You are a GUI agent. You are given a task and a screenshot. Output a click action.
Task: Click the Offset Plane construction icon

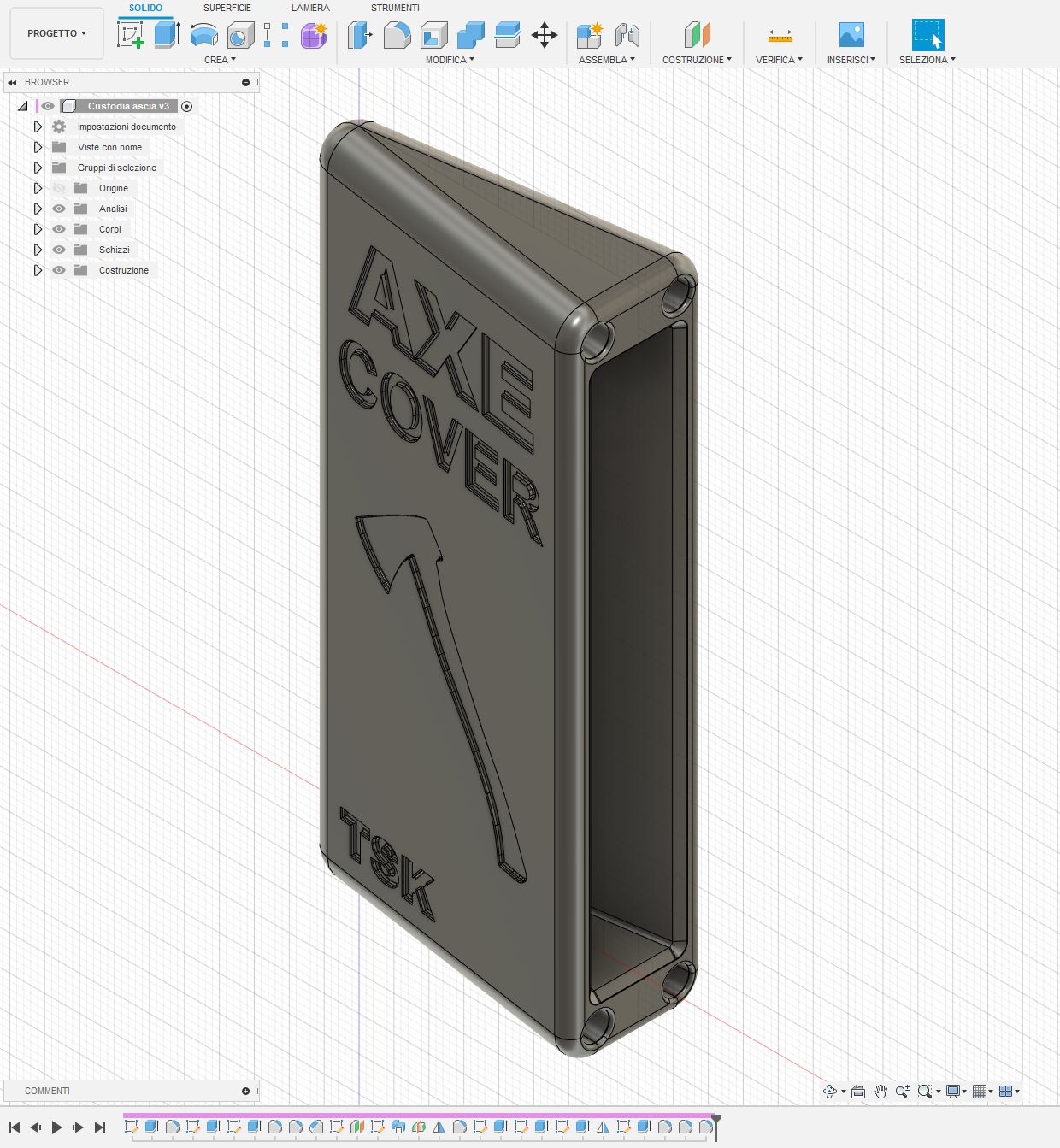(x=698, y=35)
